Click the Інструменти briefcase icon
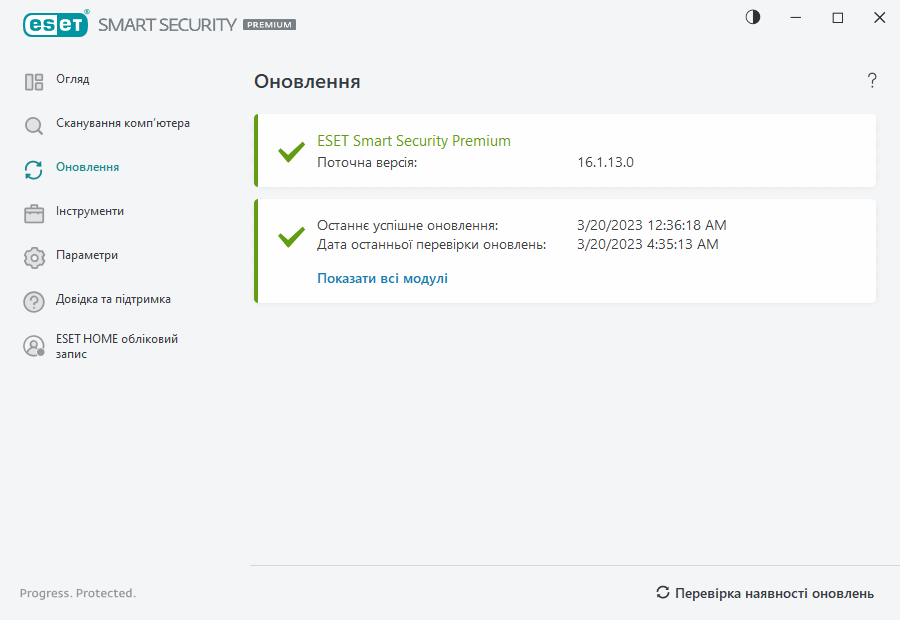Screen dimensions: 900x620 coord(34,214)
